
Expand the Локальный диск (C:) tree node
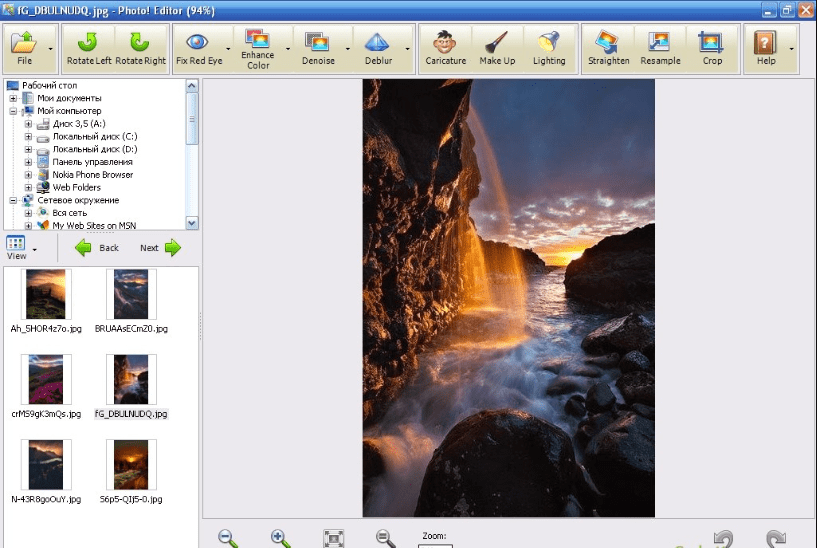[29, 136]
